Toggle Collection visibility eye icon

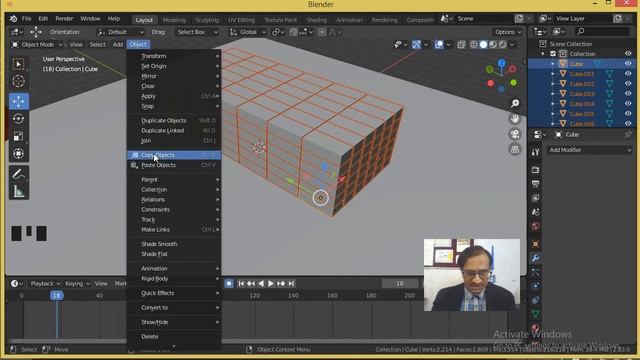pos(628,54)
